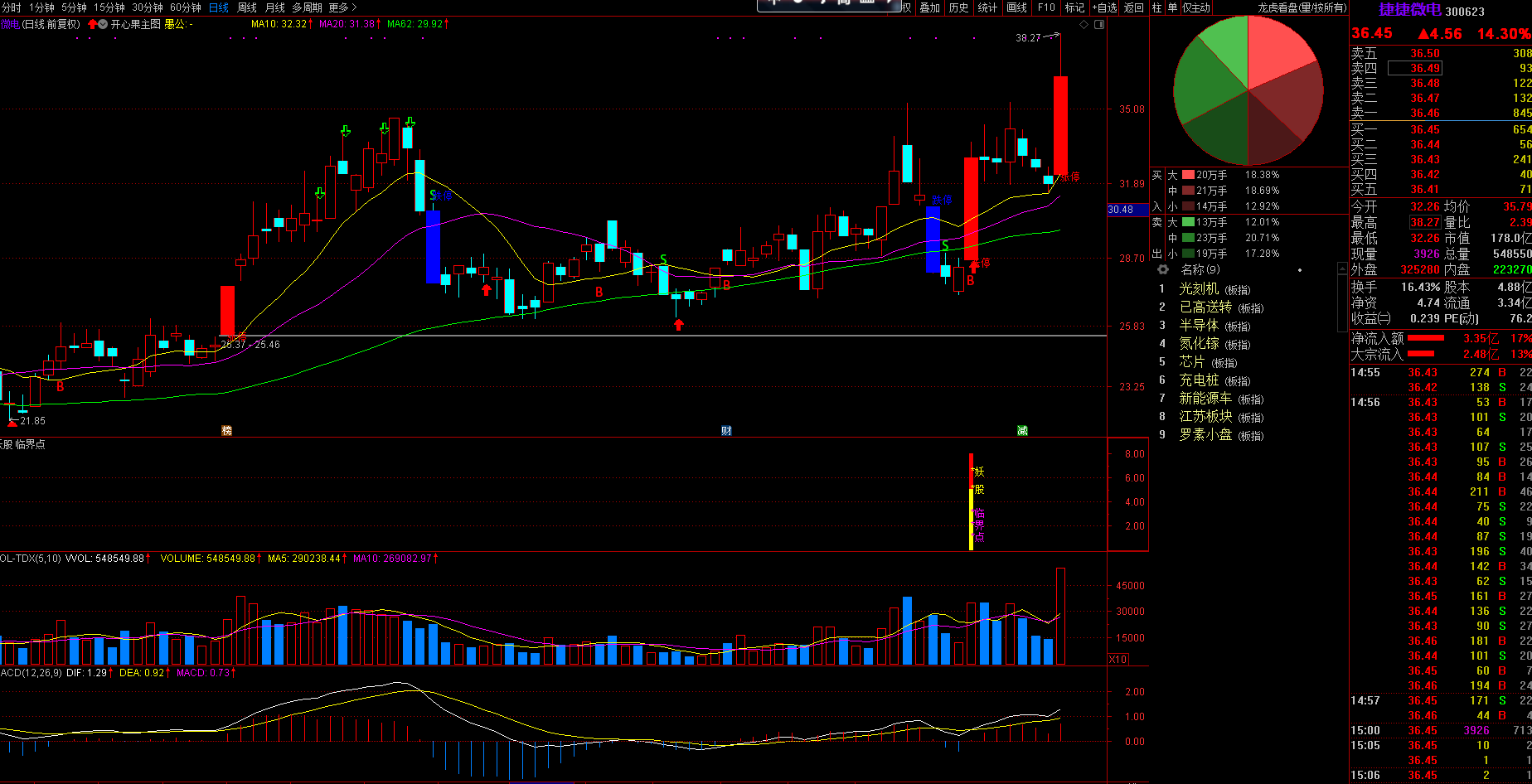Open the 半导体 sector link

tap(1199, 326)
